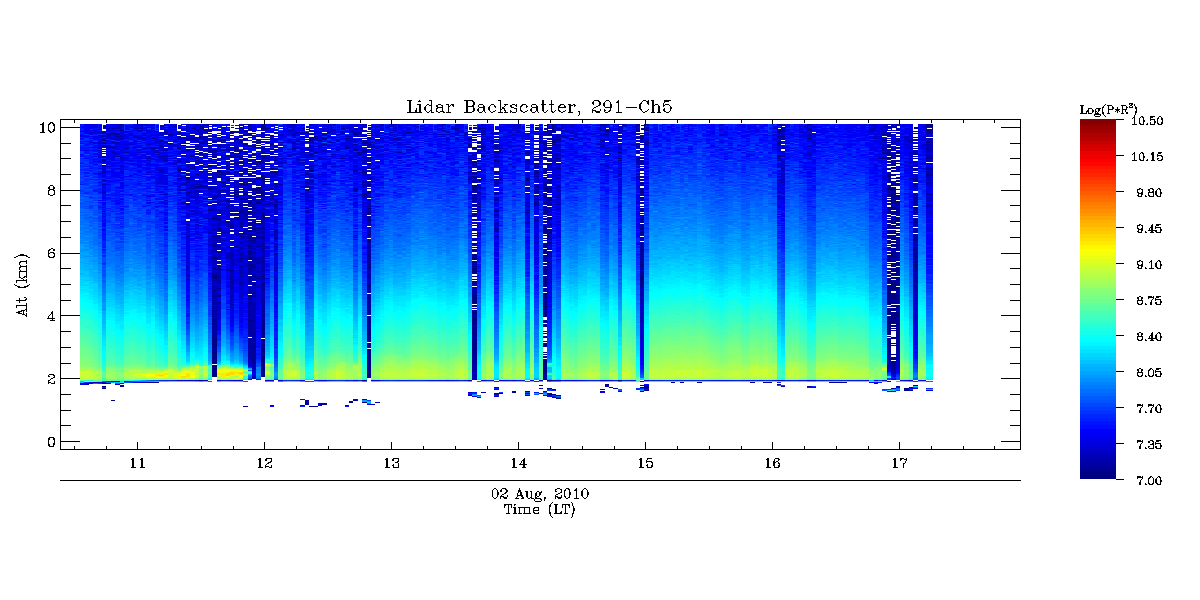This screenshot has height=600, width=1200.
Task: Pick the dark red top of the colorbar
Action: pos(1100,128)
